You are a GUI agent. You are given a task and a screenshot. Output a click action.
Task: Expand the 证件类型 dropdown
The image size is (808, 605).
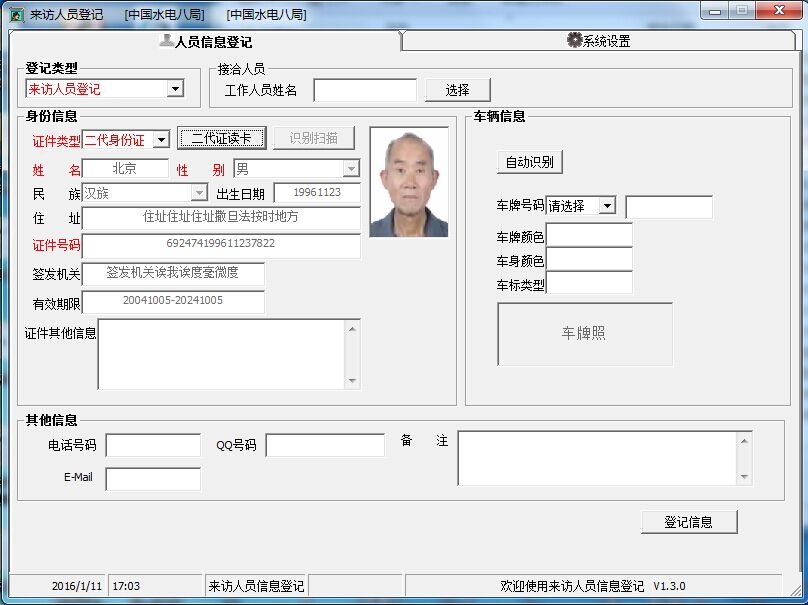[160, 140]
